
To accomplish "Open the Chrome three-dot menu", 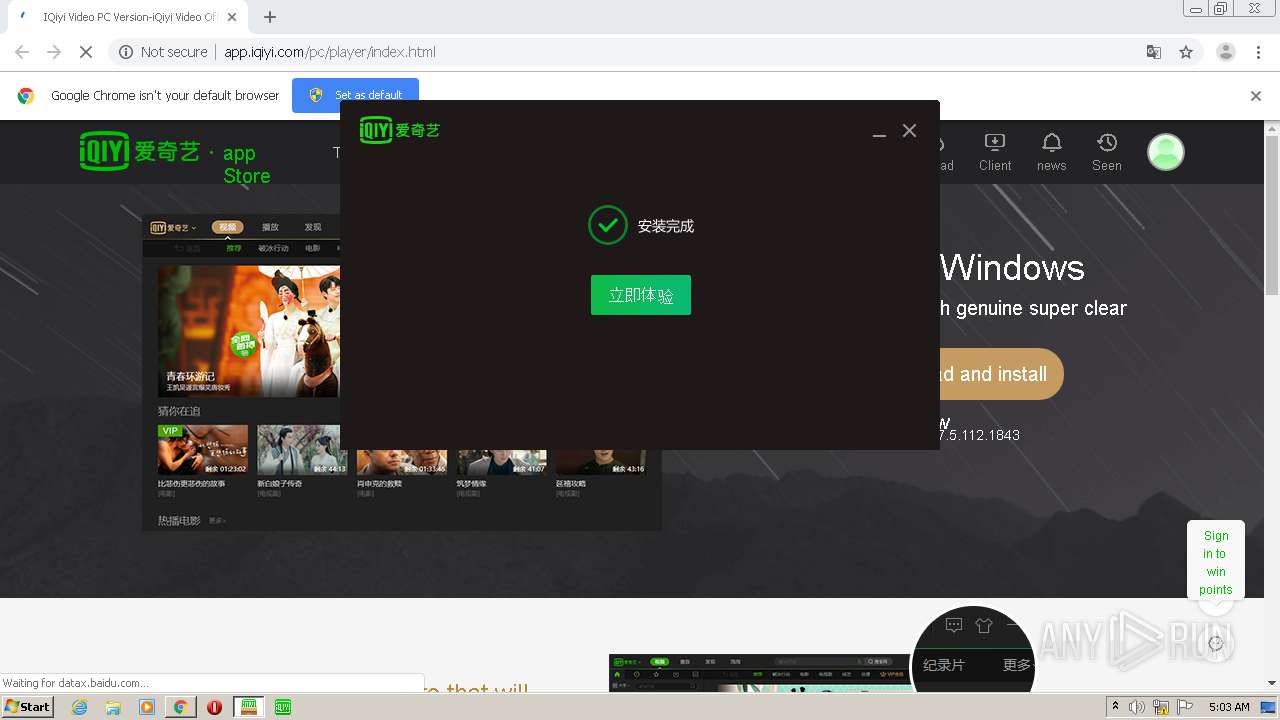I will click(x=1258, y=52).
